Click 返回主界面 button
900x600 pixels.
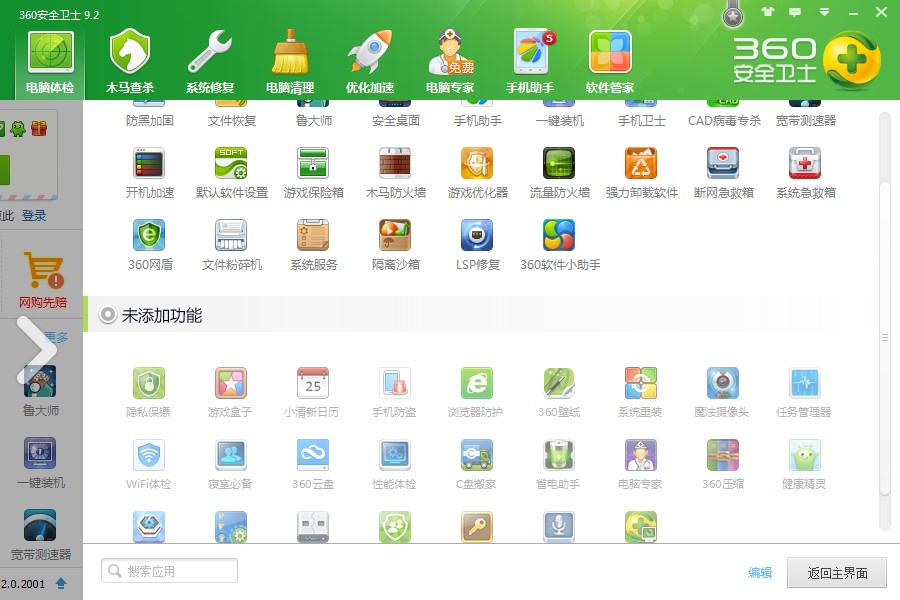click(837, 572)
